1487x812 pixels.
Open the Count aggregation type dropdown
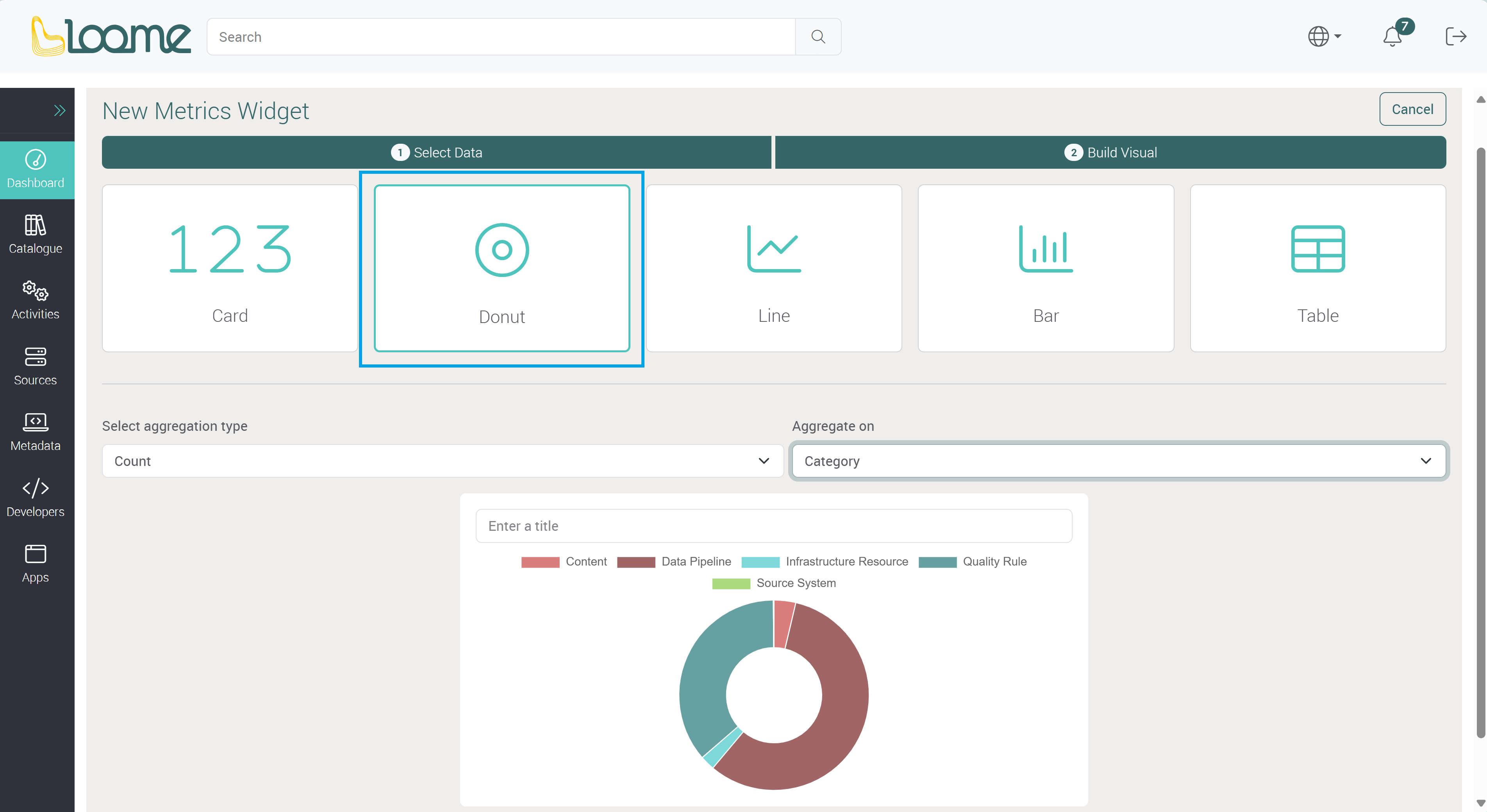pos(442,460)
